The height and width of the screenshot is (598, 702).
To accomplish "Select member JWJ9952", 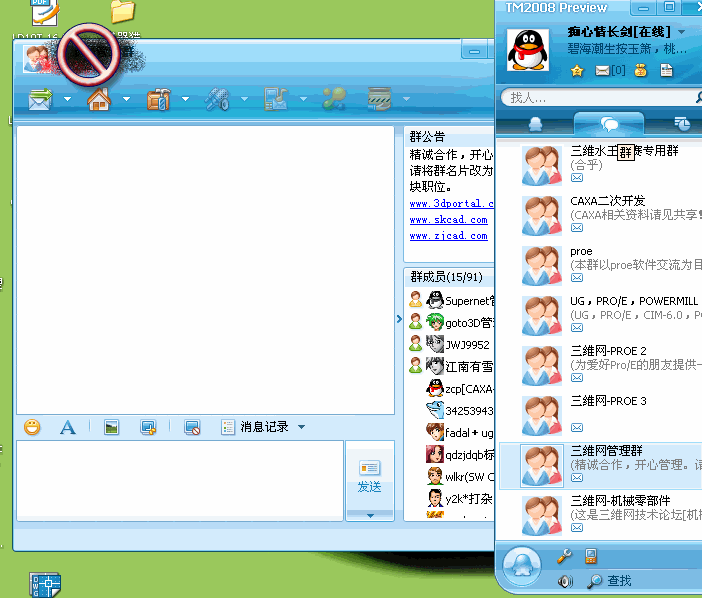I will pos(450,344).
